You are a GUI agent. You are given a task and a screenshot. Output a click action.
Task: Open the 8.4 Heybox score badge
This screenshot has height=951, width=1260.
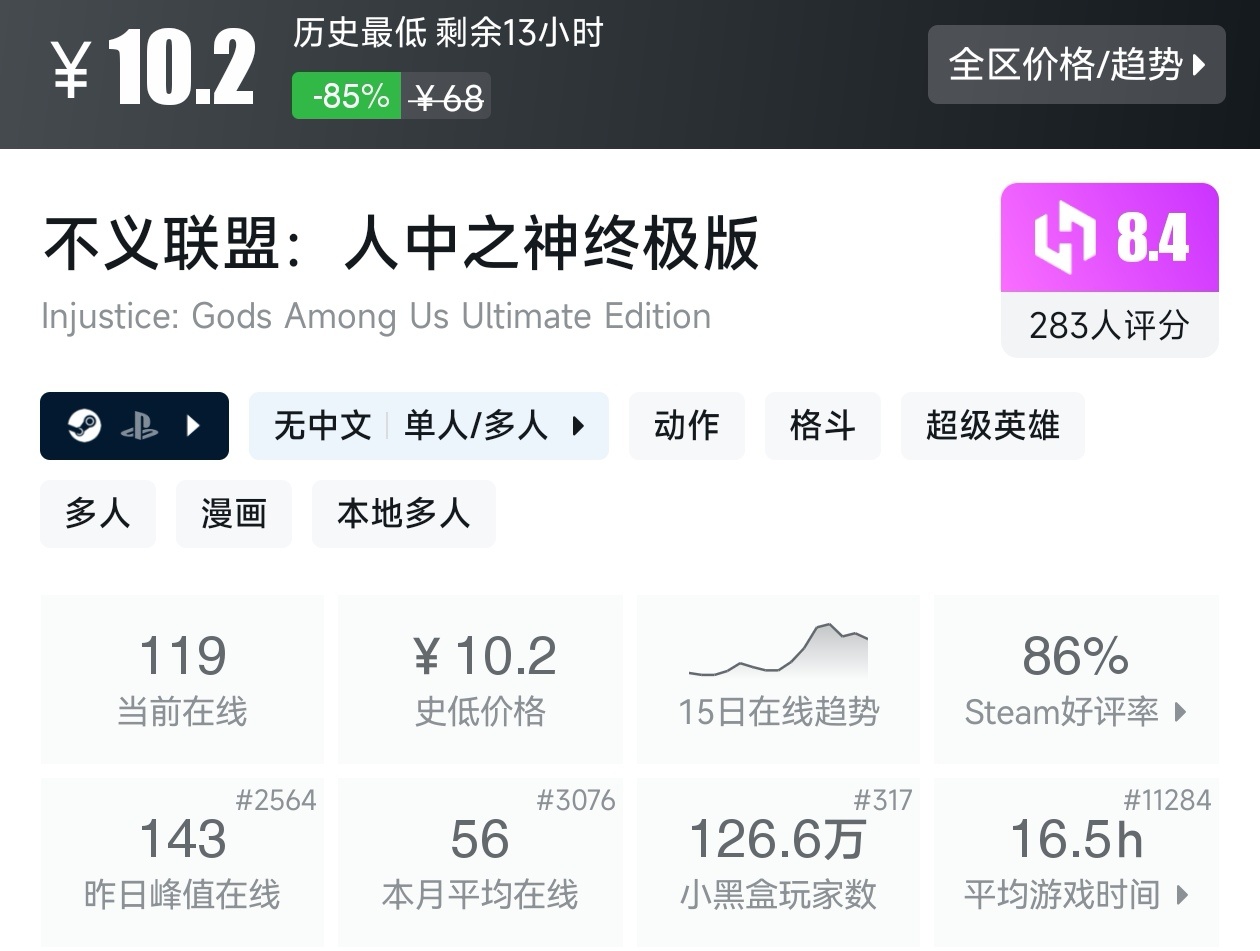click(1110, 238)
